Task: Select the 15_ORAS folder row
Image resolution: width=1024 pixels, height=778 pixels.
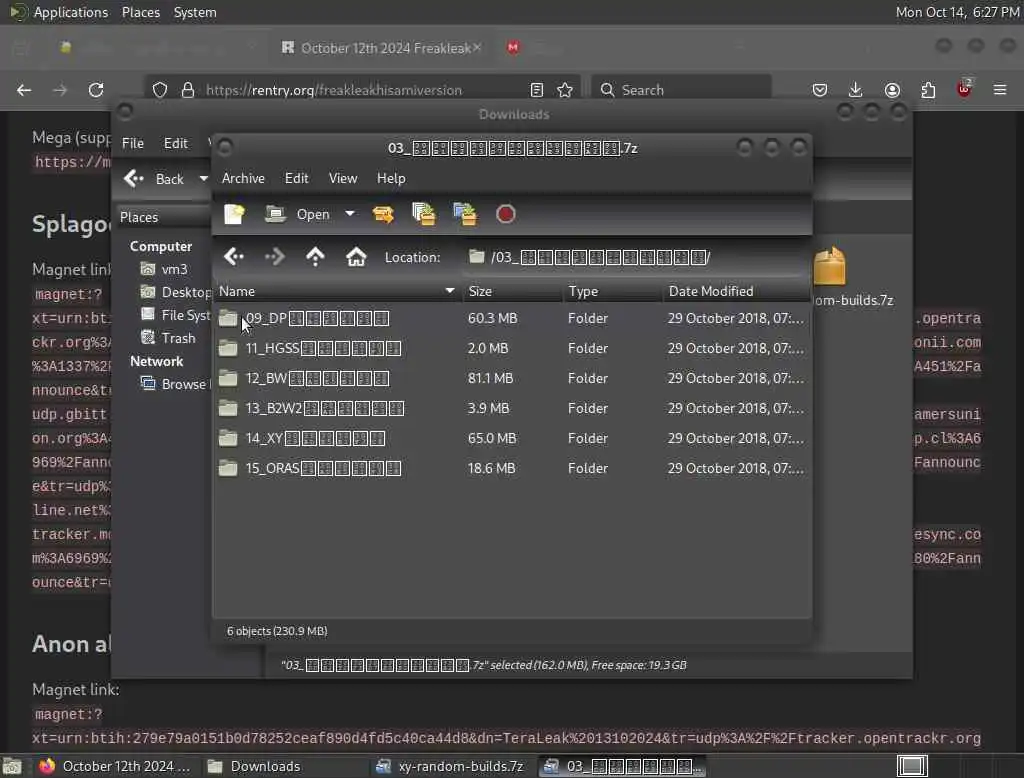Action: (512, 468)
